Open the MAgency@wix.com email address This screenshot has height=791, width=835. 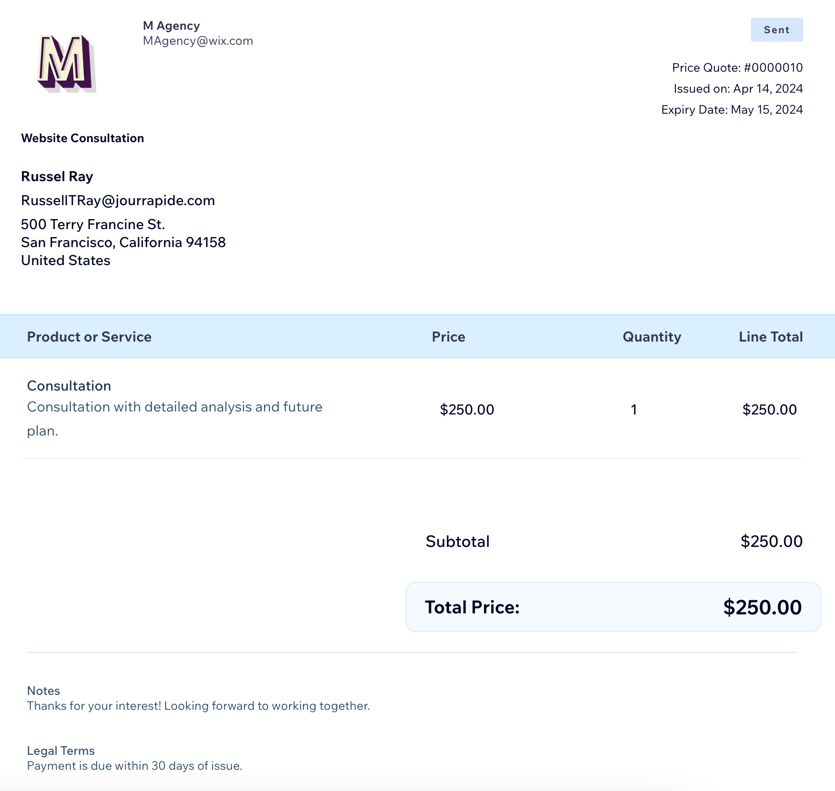pyautogui.click(x=198, y=41)
